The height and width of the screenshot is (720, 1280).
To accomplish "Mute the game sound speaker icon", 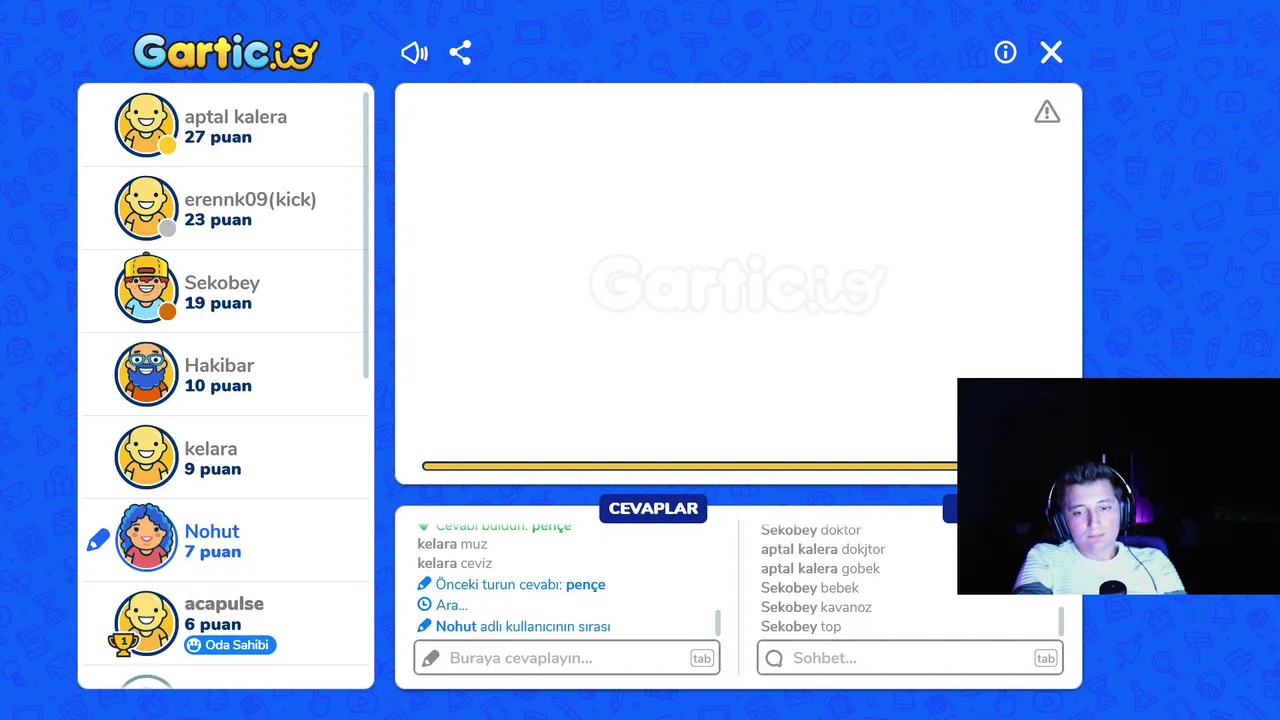I will (414, 53).
